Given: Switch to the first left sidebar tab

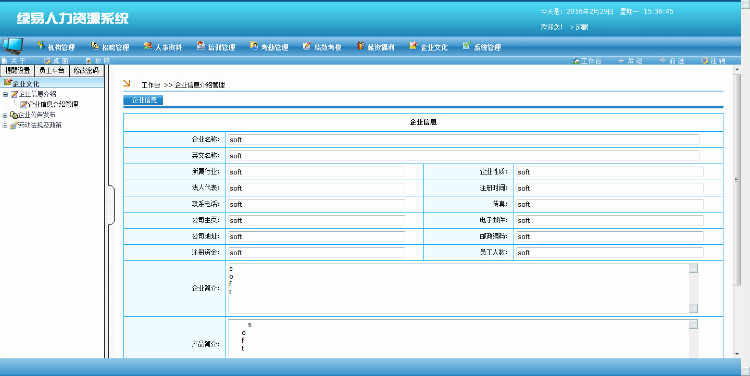Looking at the screenshot, I should coord(18,70).
